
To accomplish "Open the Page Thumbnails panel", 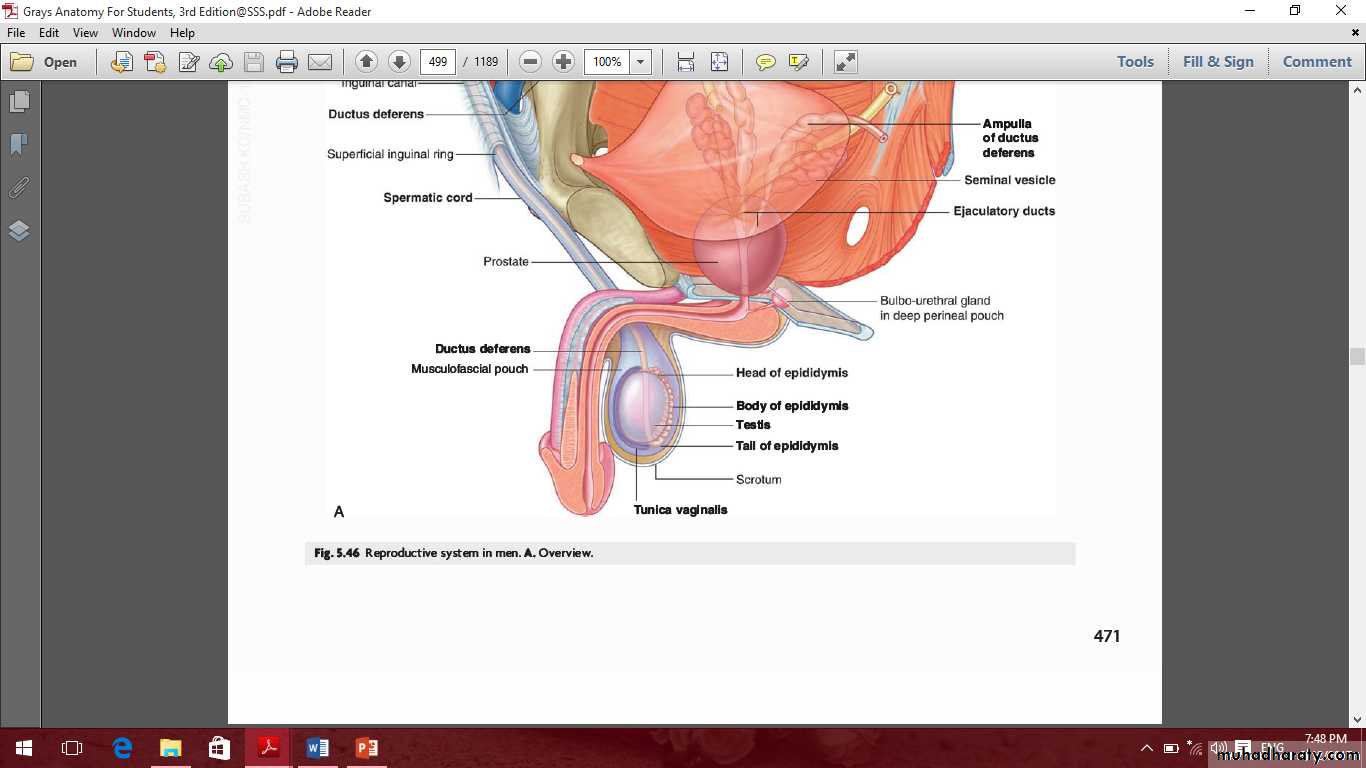I will 19,102.
